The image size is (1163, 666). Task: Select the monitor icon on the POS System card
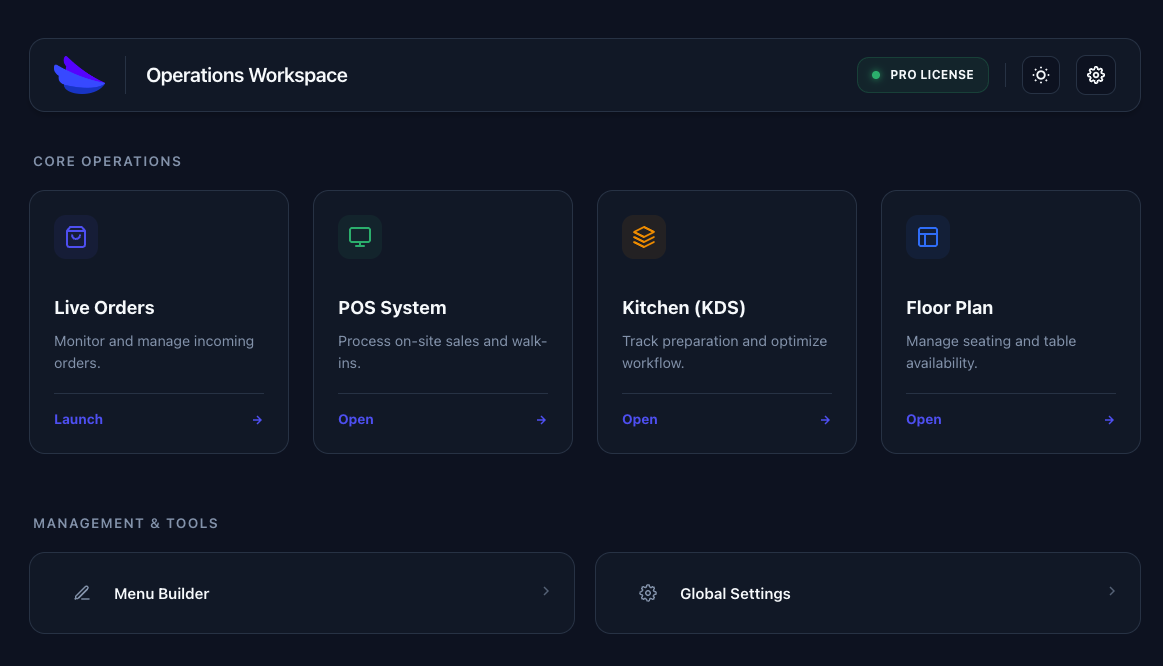pos(360,237)
